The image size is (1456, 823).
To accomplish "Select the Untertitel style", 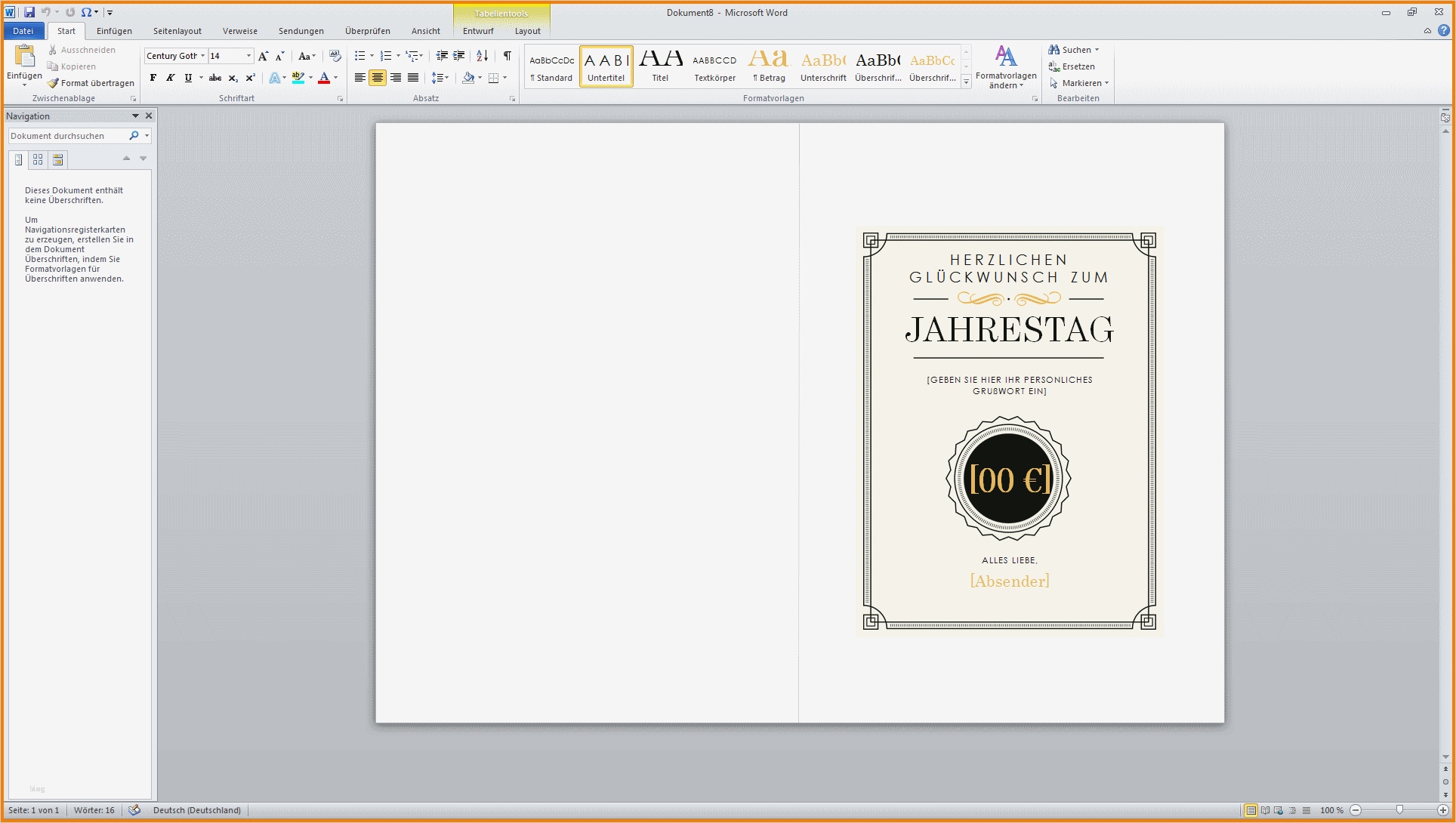I will pos(606,66).
